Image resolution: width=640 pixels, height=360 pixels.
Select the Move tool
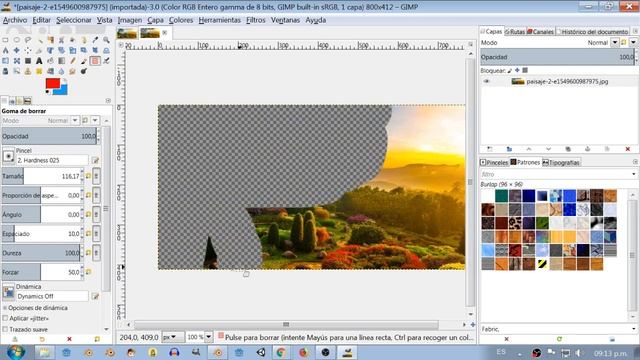17,51
